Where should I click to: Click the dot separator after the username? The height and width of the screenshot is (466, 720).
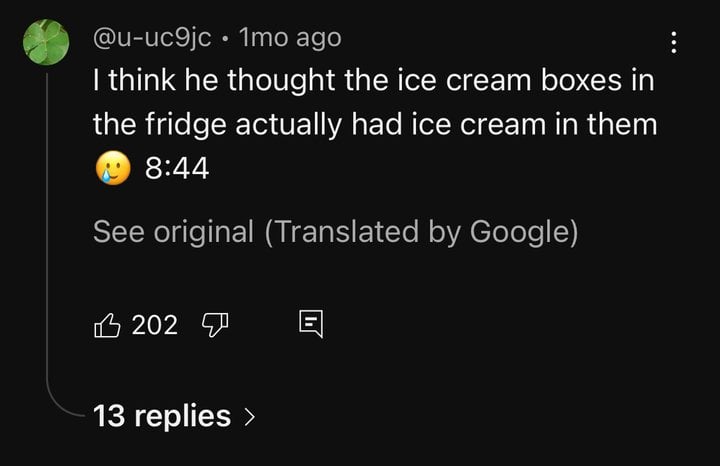[x=227, y=39]
